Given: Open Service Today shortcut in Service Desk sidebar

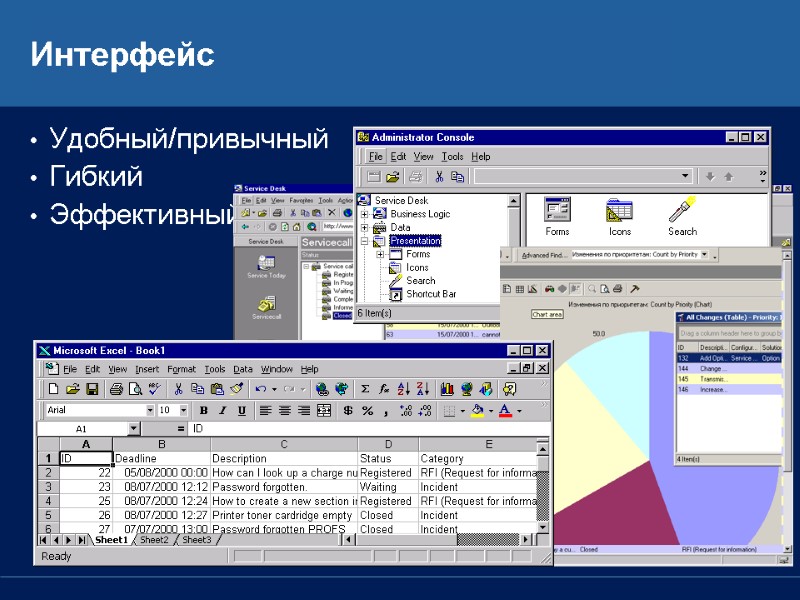Looking at the screenshot, I should (266, 267).
